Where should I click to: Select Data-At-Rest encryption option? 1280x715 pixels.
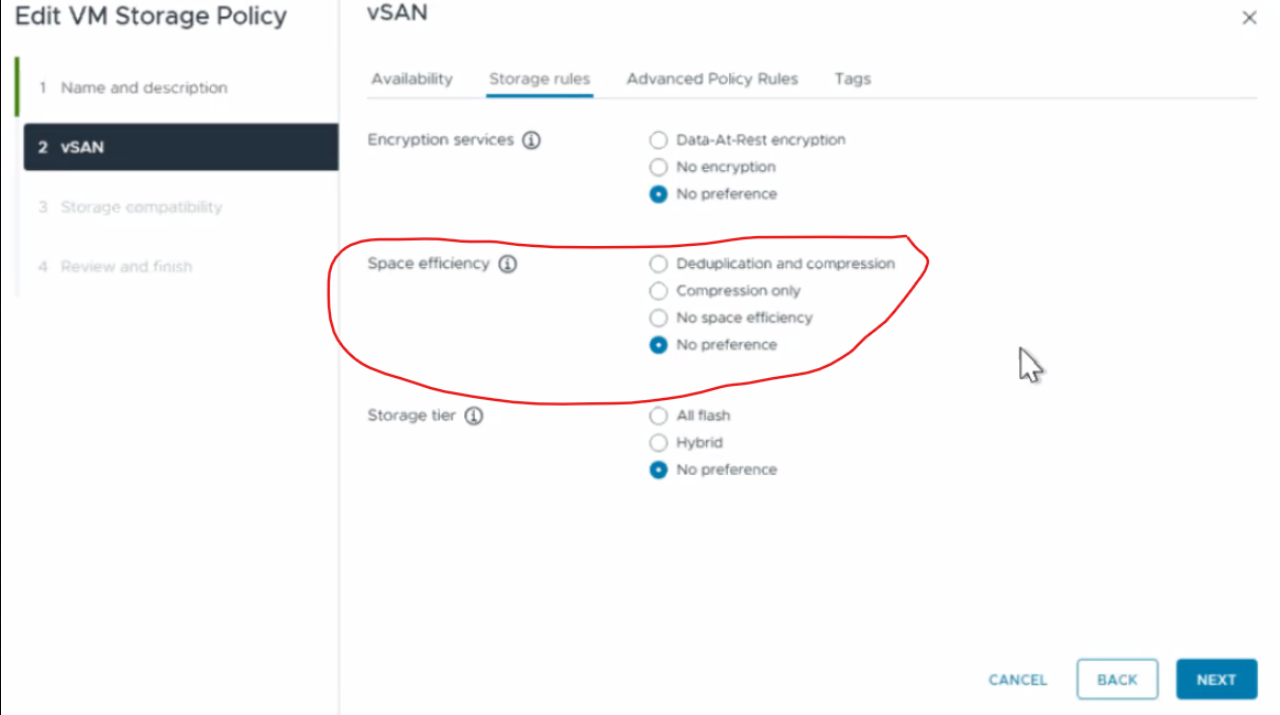[x=658, y=140]
